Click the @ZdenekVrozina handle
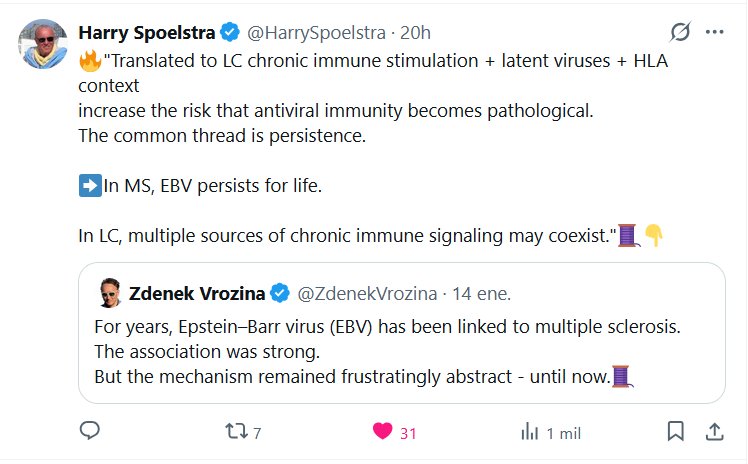This screenshot has height=464, width=748. click(x=368, y=293)
